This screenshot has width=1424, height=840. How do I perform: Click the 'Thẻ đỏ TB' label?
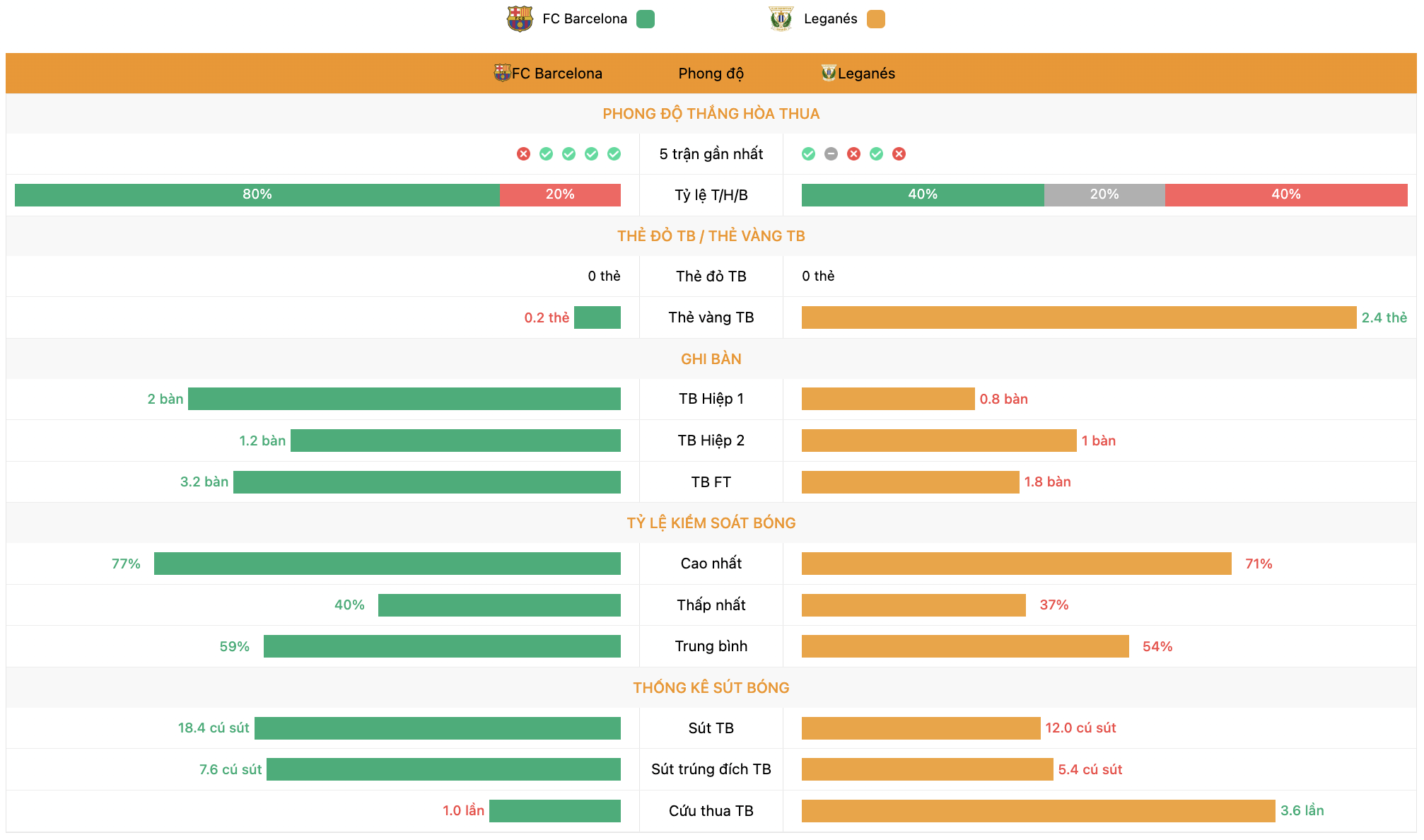pos(711,276)
